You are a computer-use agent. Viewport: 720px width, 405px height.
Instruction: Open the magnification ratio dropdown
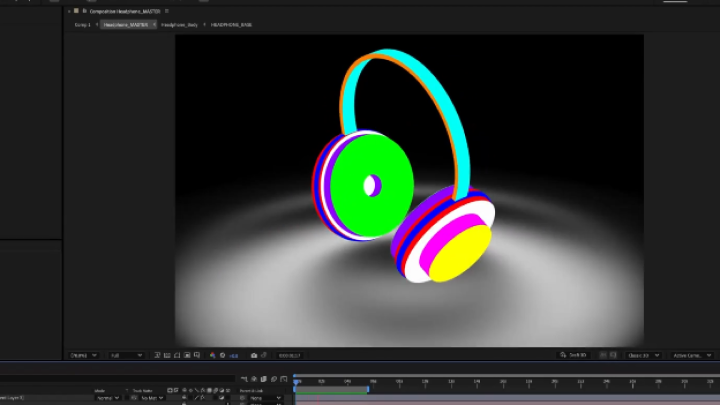click(82, 355)
